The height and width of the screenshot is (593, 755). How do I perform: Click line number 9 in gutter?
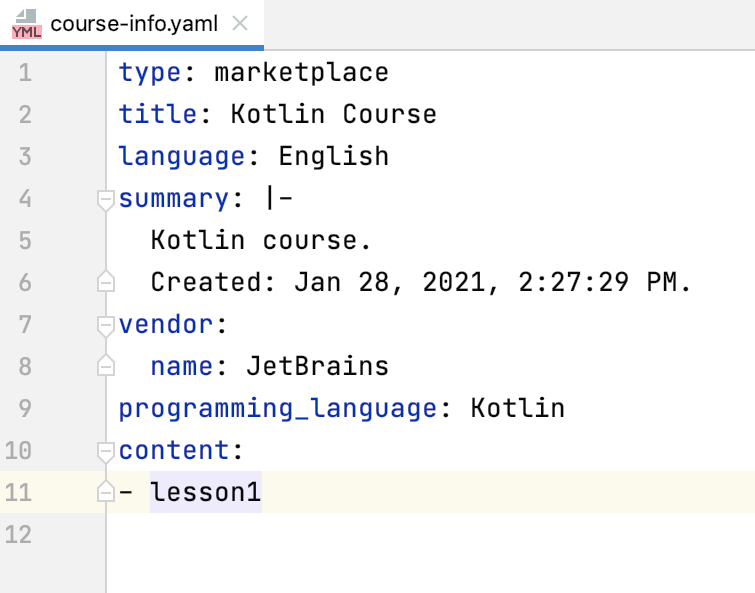24,409
